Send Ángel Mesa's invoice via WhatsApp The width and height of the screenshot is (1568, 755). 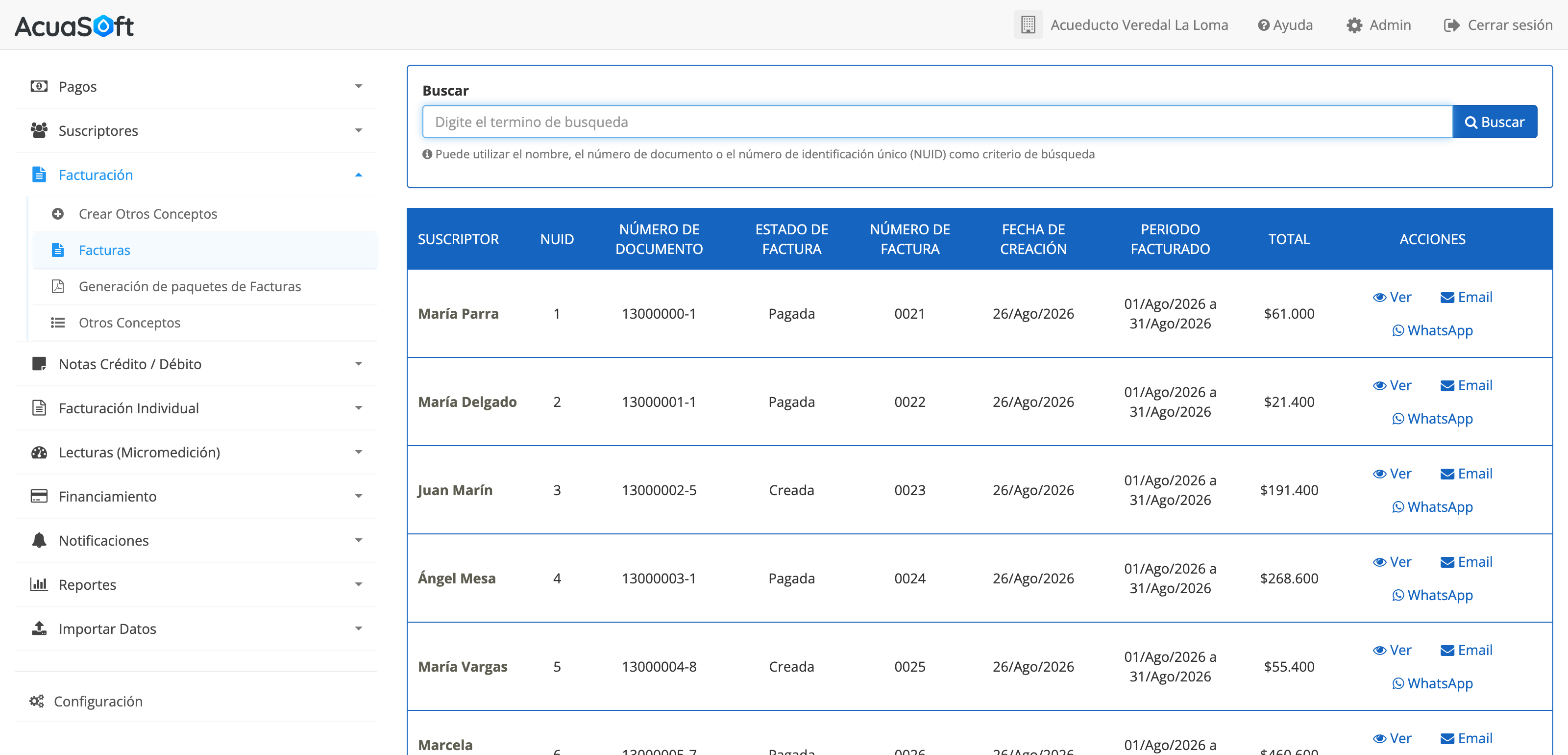tap(1432, 595)
